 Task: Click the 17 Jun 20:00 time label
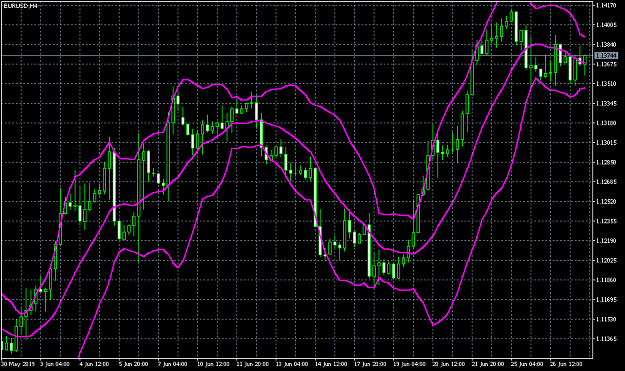pos(370,364)
